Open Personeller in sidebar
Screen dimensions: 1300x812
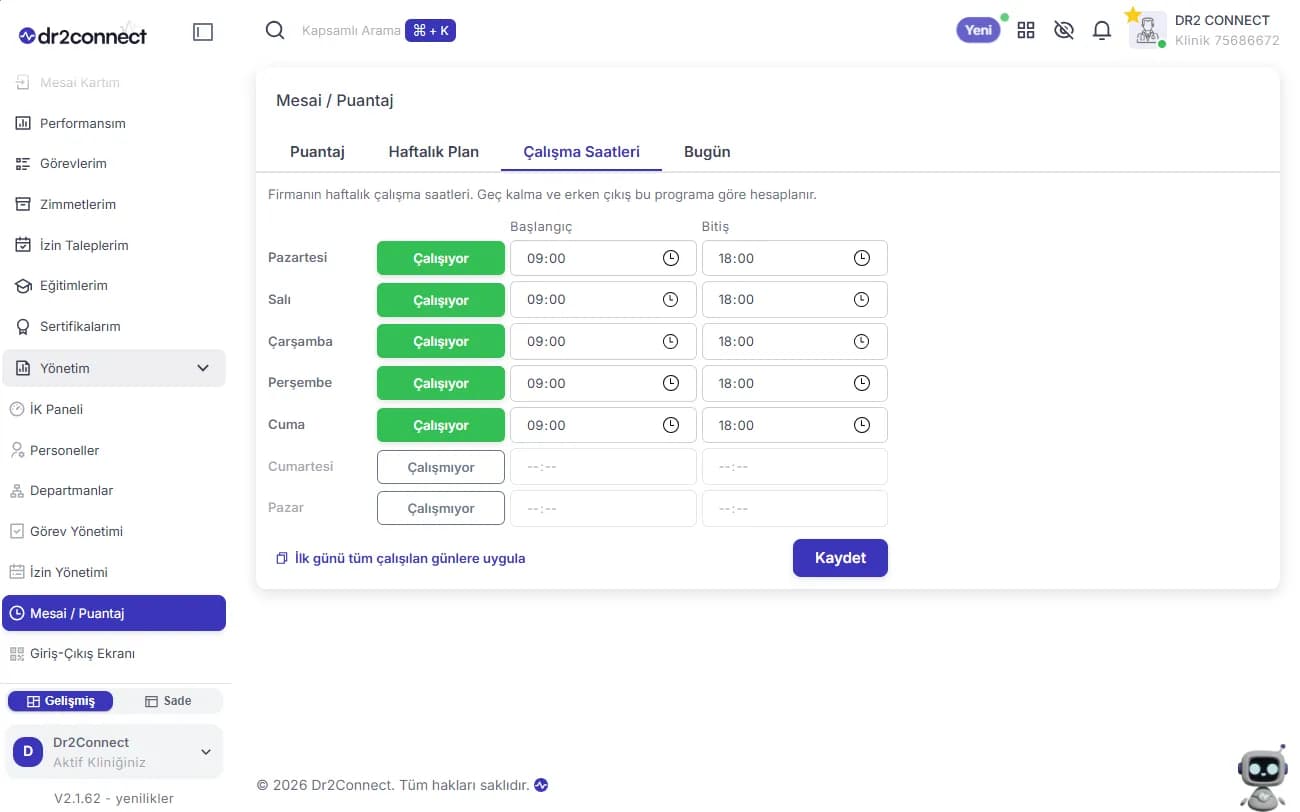(x=64, y=450)
